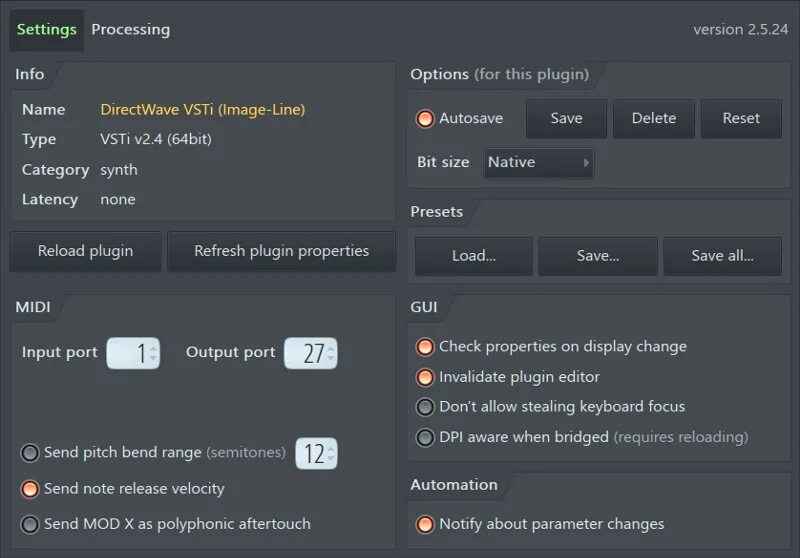The height and width of the screenshot is (558, 800).
Task: Click the Load... preset button
Action: click(473, 256)
